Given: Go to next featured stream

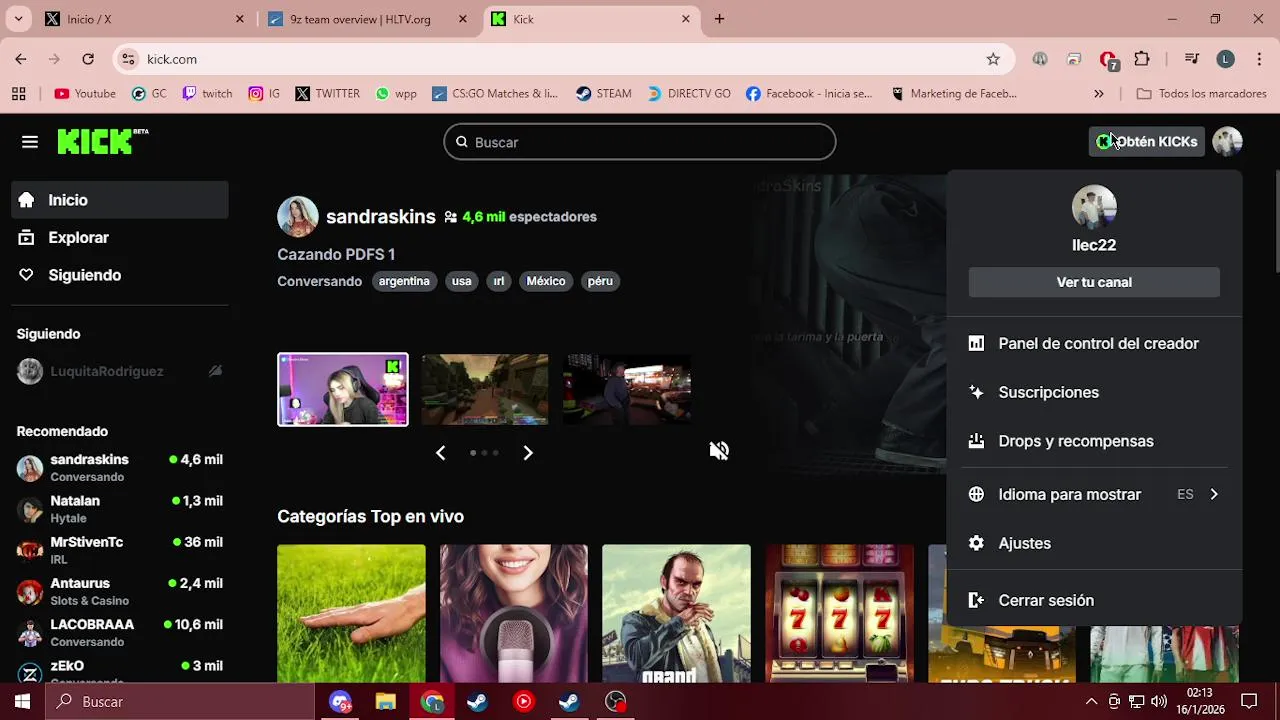Looking at the screenshot, I should pyautogui.click(x=528, y=453).
